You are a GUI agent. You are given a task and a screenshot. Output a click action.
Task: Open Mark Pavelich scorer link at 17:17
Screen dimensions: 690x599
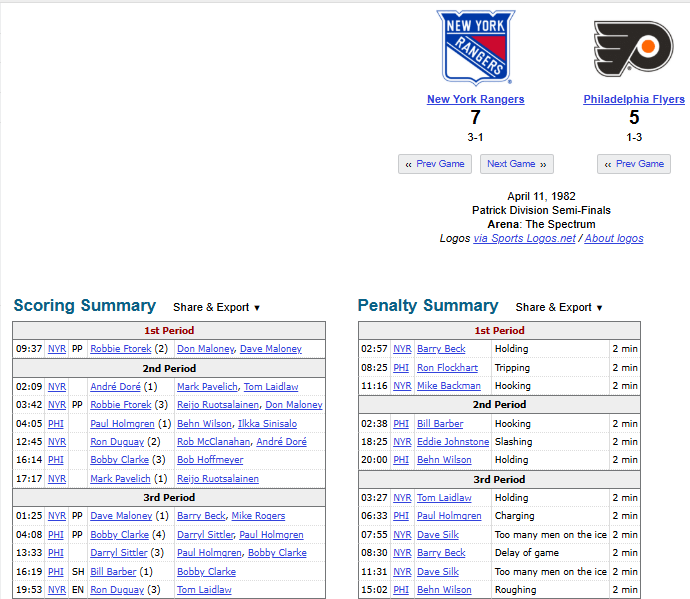click(120, 479)
